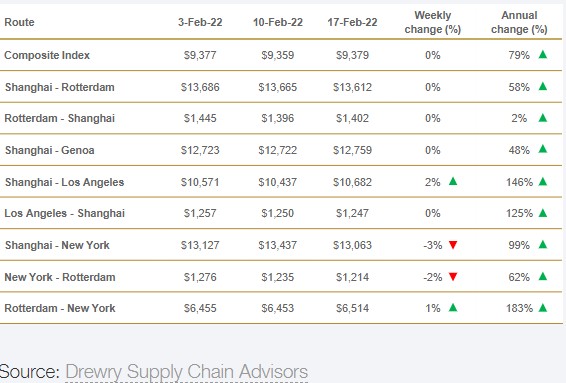
Task: Click the green arrow beside Rotterdam - Shanghai 2%
Action: pos(543,118)
